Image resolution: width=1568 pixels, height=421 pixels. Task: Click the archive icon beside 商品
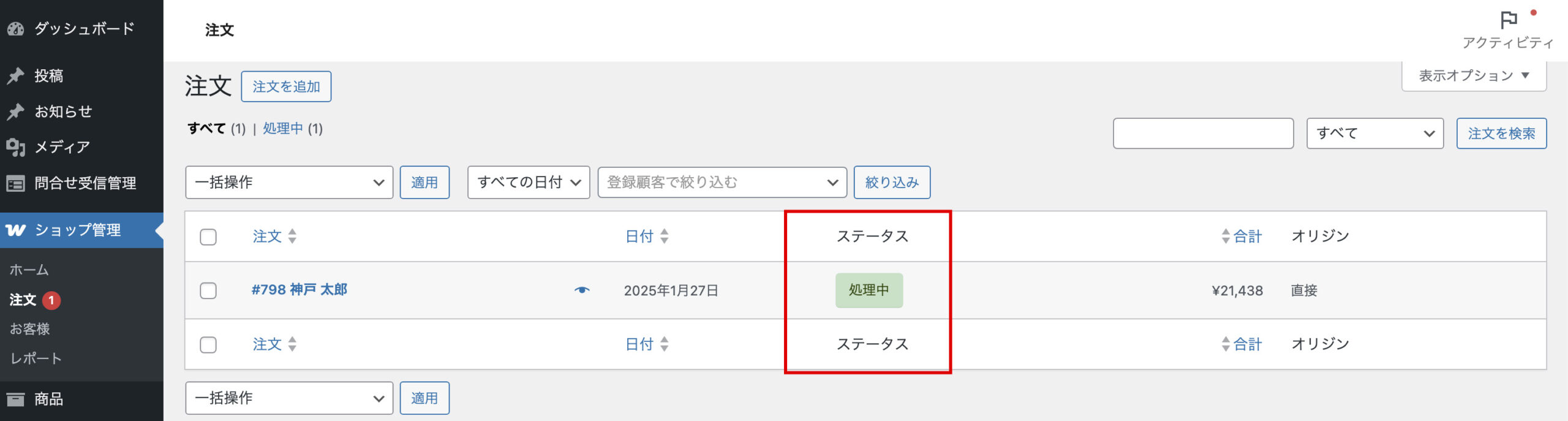15,400
